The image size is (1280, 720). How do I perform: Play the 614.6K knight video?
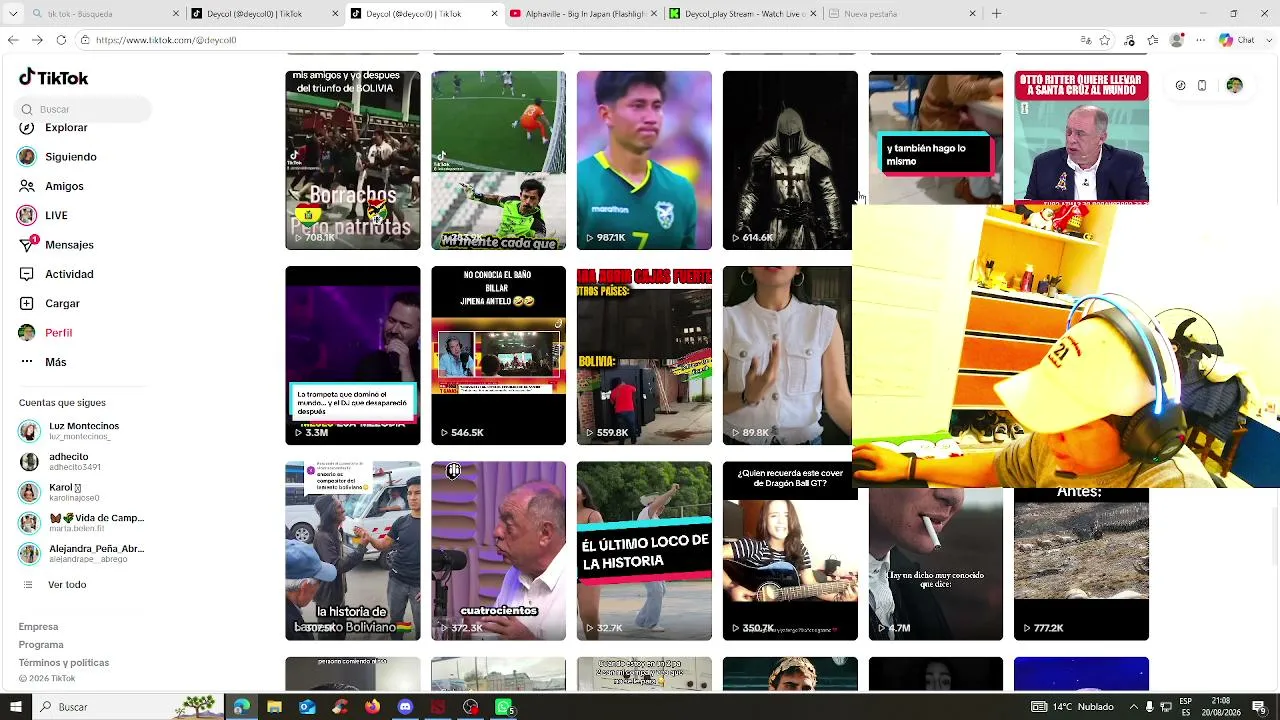(790, 160)
